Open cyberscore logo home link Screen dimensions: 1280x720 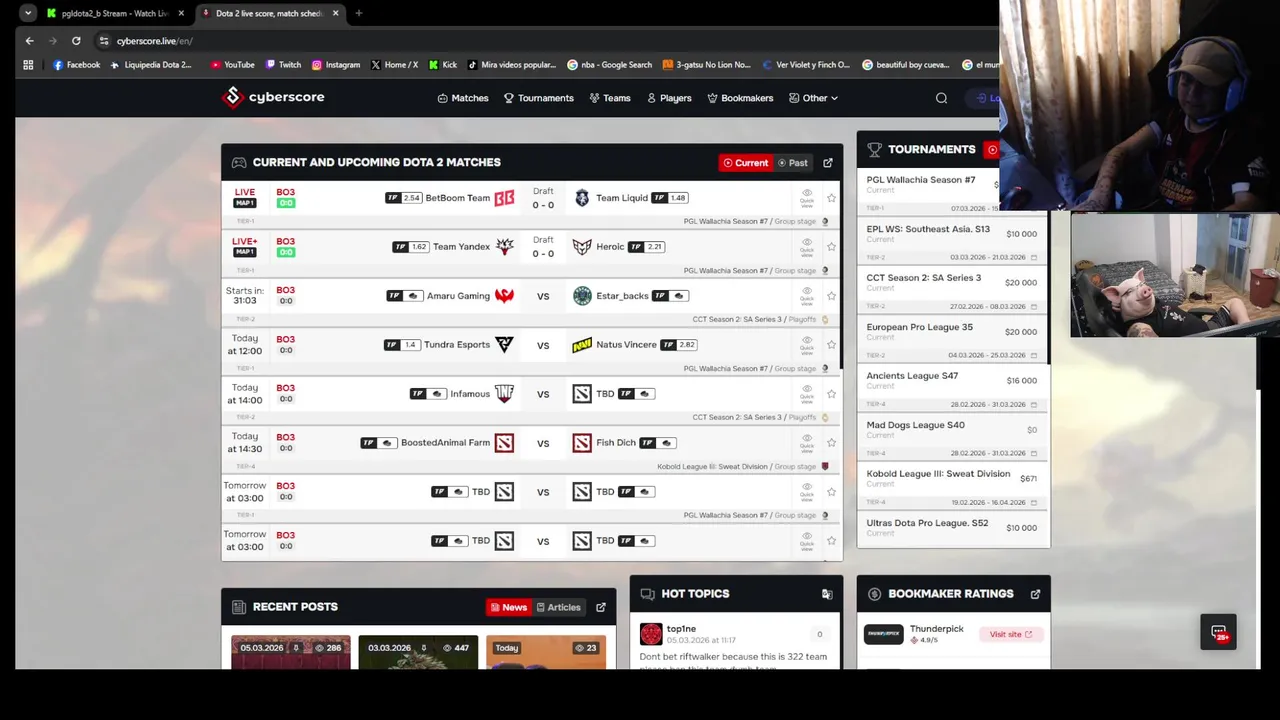(273, 97)
